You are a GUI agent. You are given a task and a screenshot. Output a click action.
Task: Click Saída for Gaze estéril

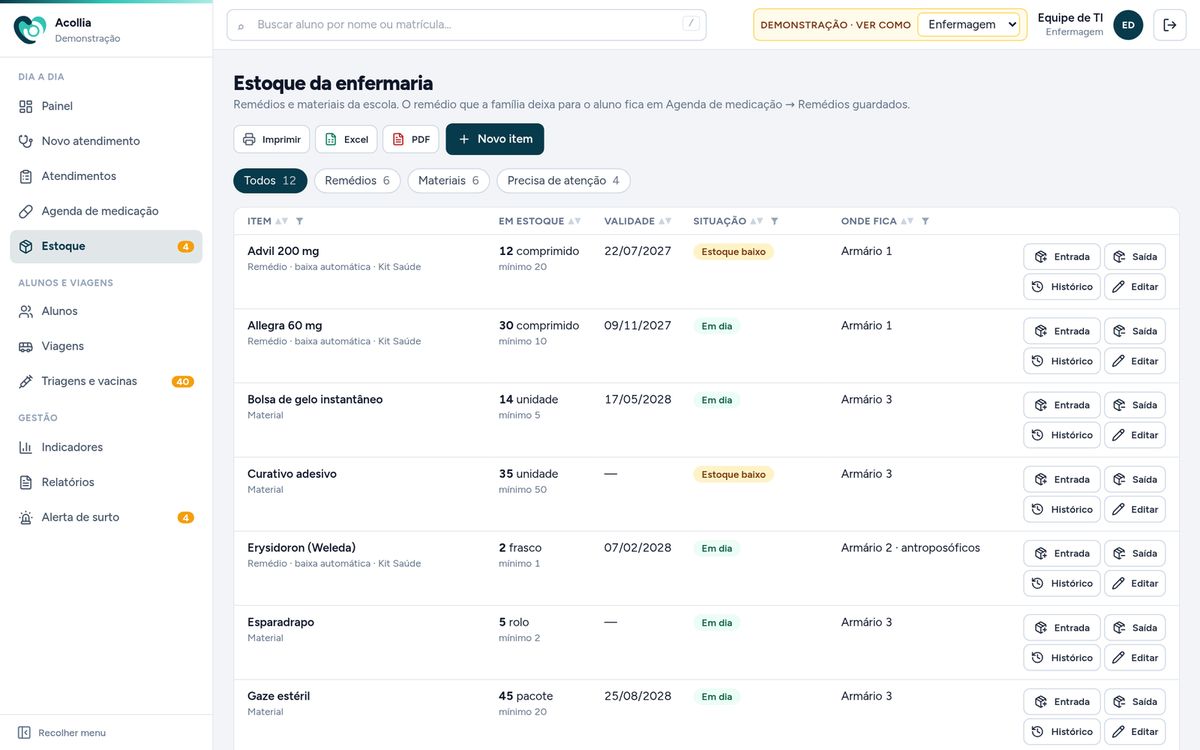1135,702
